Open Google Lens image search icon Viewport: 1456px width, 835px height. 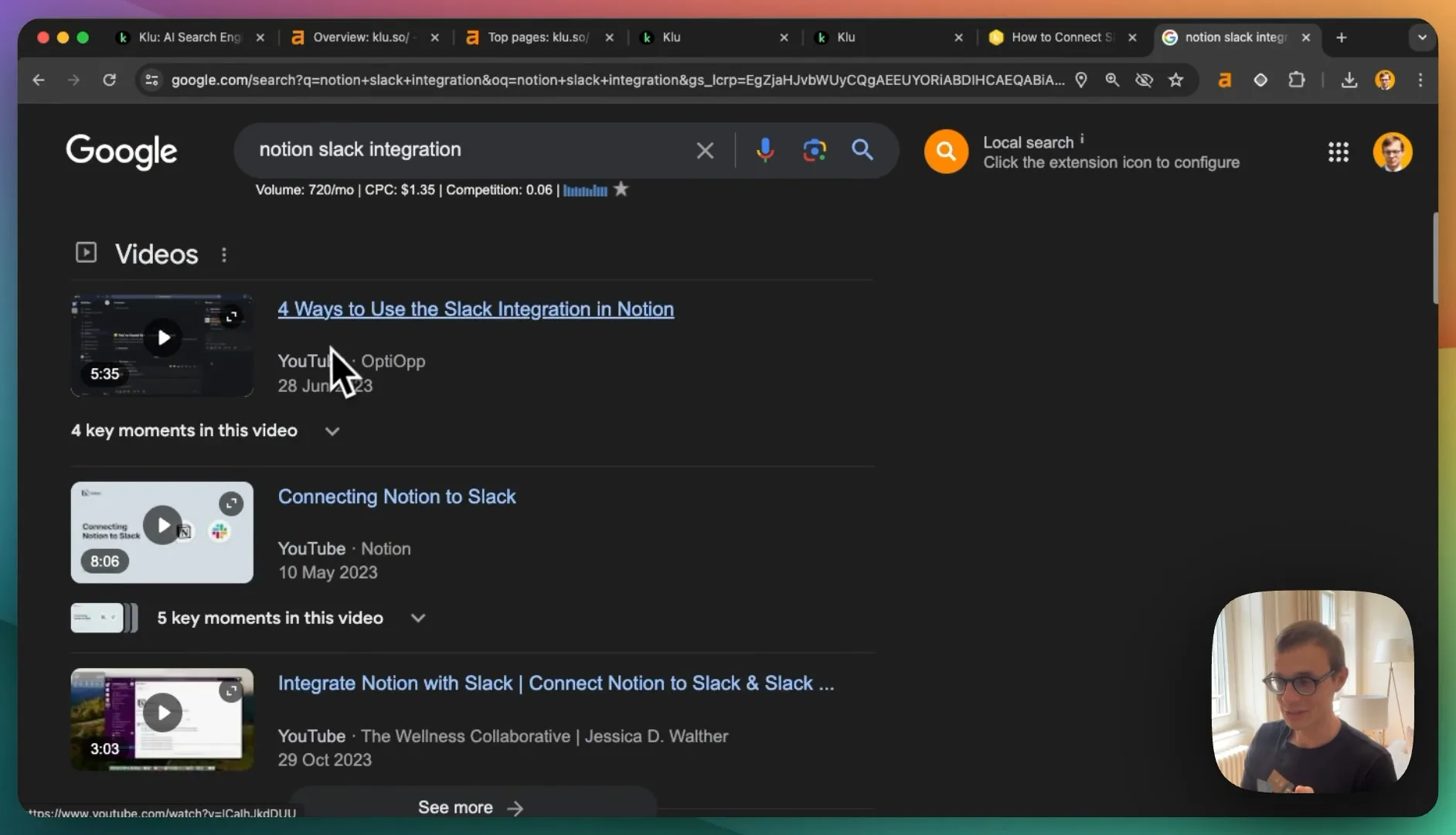click(x=814, y=150)
